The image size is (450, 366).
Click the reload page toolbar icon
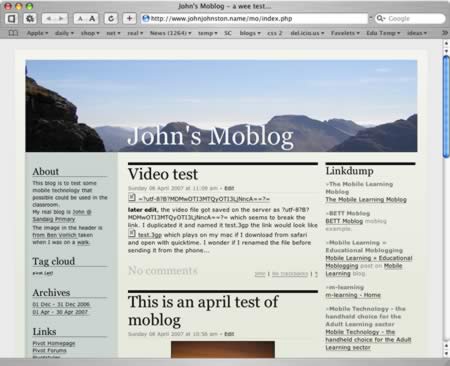[x=111, y=19]
